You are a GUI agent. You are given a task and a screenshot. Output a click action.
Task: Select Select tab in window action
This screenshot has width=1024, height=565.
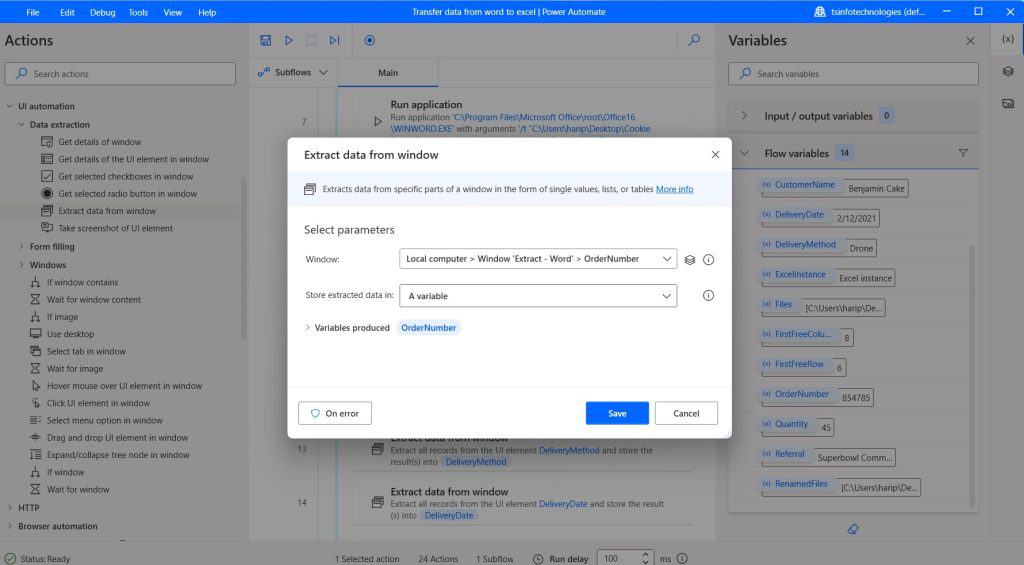(86, 351)
